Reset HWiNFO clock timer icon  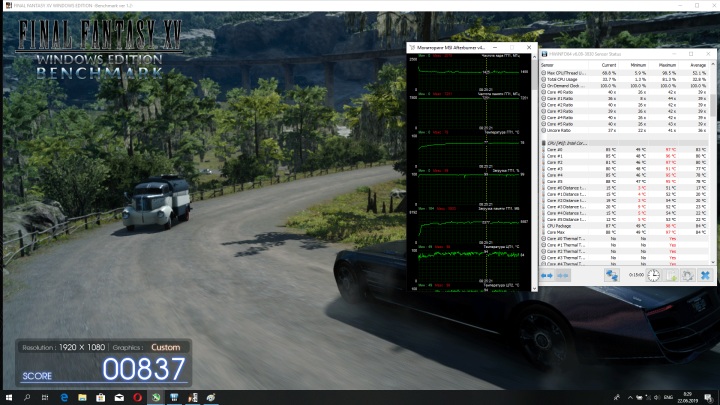[x=653, y=275]
